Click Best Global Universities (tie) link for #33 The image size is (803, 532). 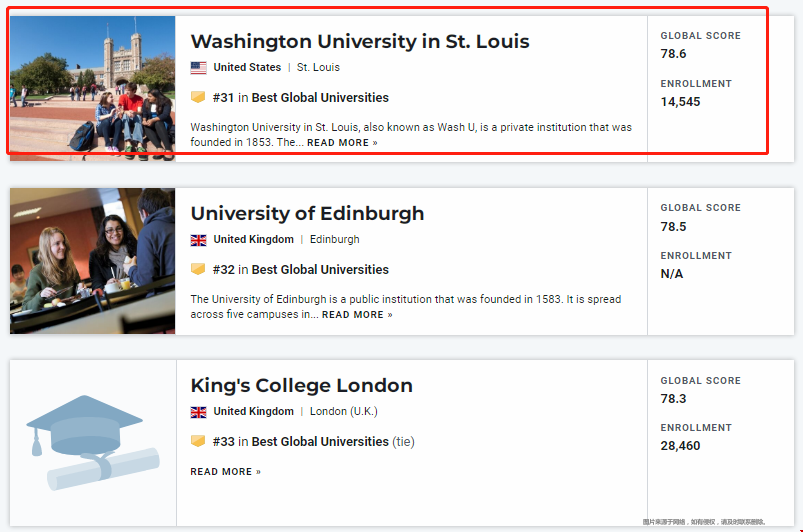pyautogui.click(x=320, y=442)
